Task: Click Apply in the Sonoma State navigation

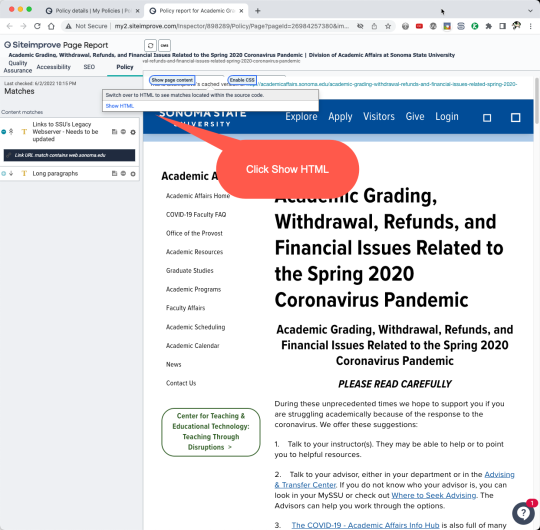Action: (x=340, y=116)
